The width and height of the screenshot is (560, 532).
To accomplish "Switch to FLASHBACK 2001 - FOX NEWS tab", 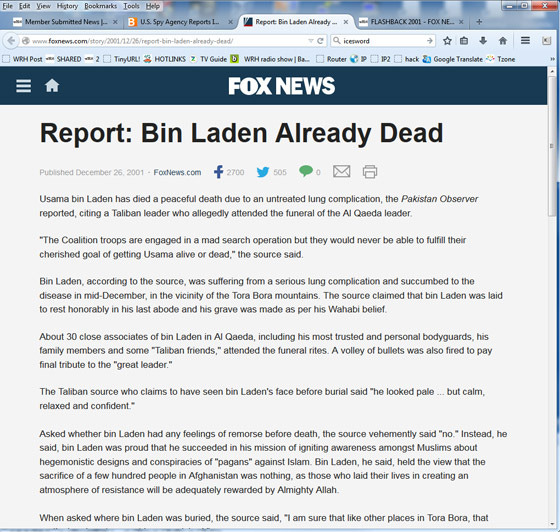I will point(411,22).
